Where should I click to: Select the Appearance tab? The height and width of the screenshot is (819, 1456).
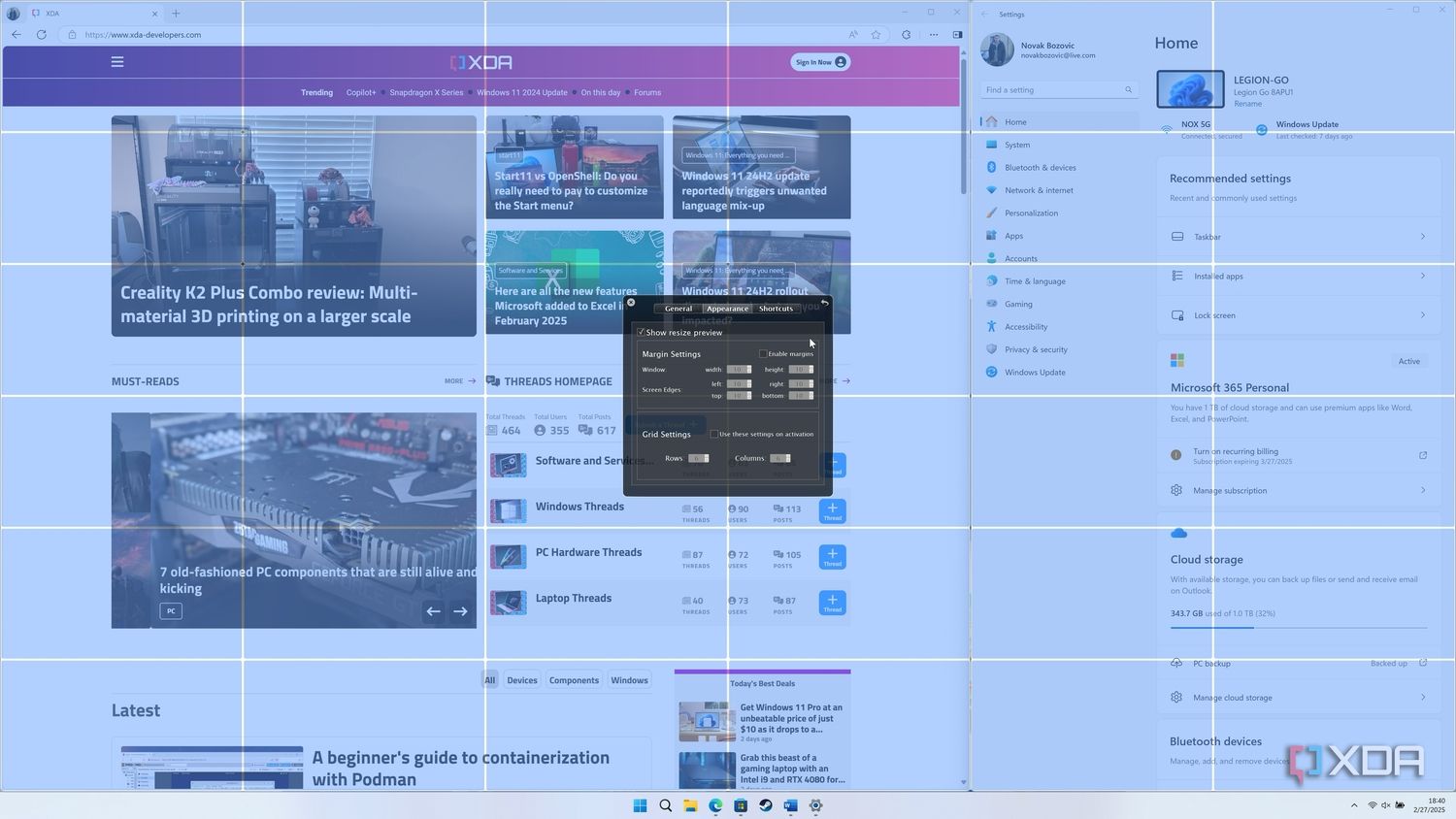(x=727, y=309)
